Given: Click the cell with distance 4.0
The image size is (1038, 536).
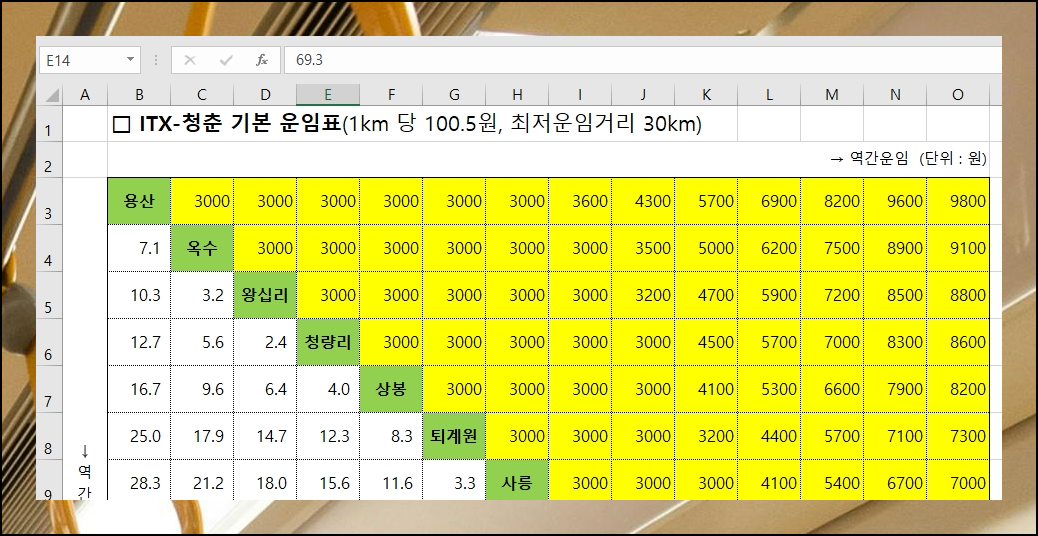Looking at the screenshot, I should point(328,389).
